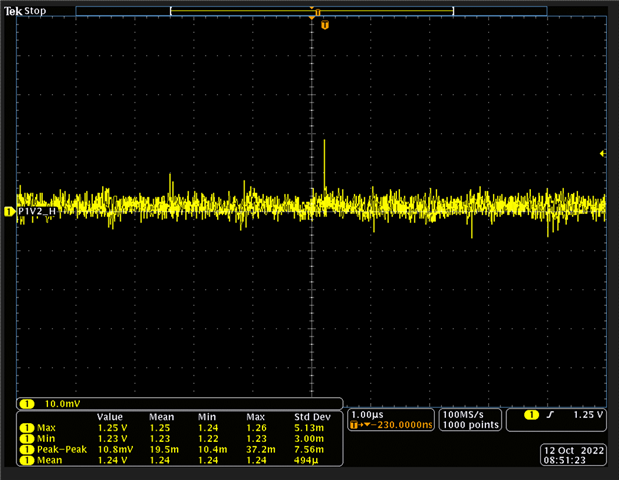The height and width of the screenshot is (480, 619).
Task: Click the Max value 1.25 V
Action: click(113, 428)
